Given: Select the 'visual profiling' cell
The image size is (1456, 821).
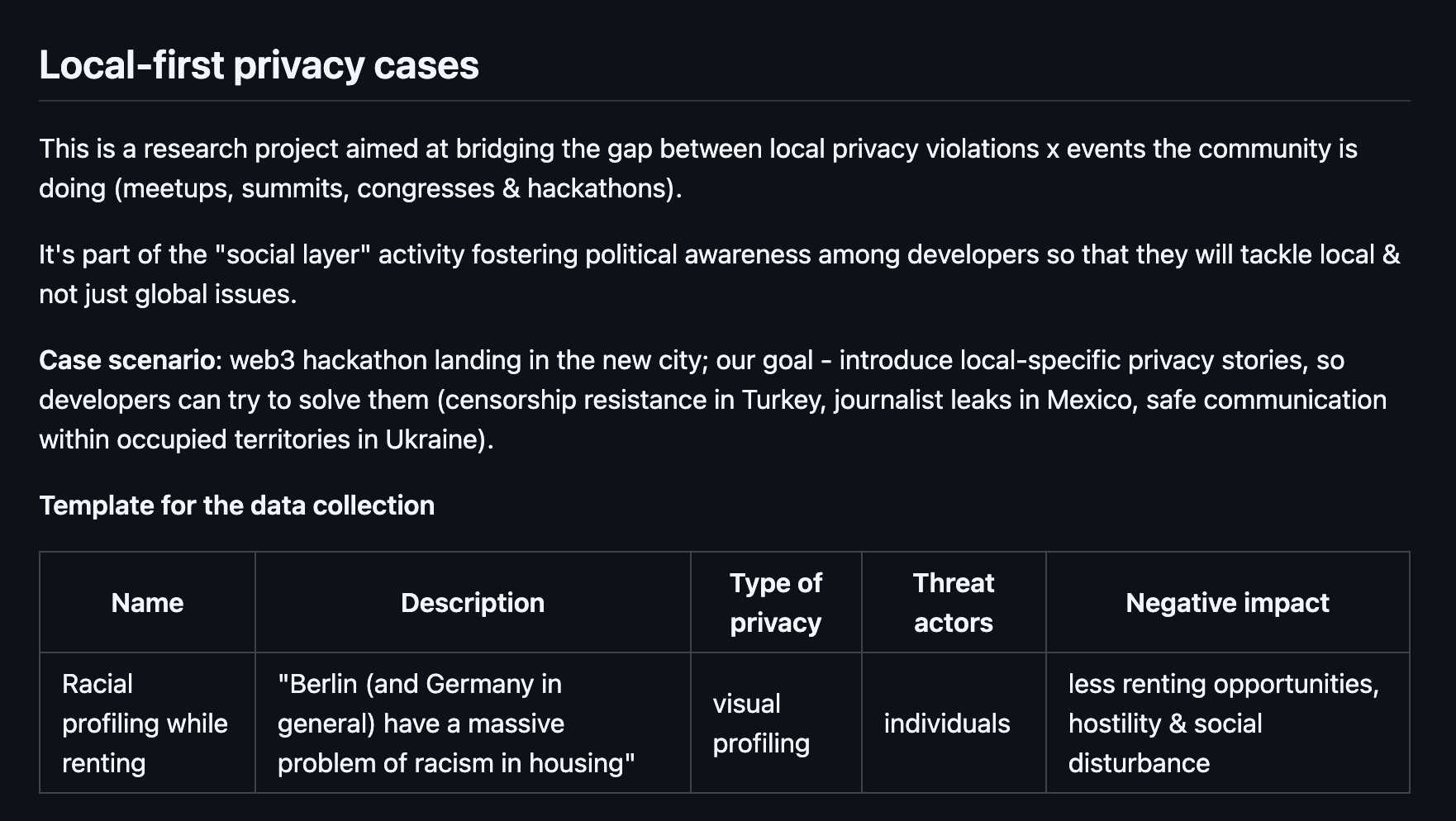Looking at the screenshot, I should tap(776, 724).
